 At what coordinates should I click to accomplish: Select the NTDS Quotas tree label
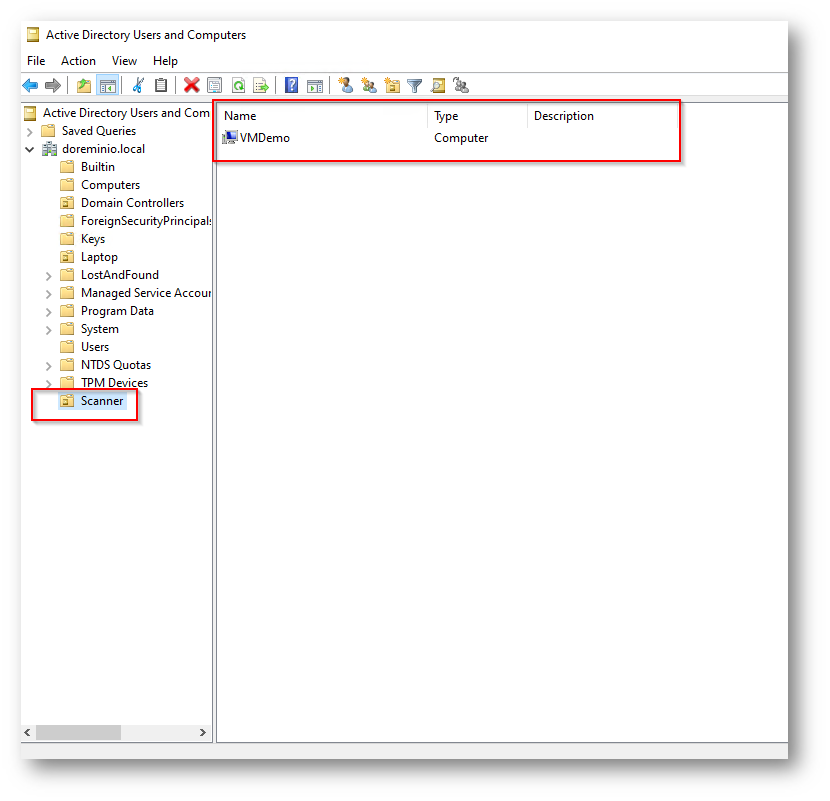point(116,365)
